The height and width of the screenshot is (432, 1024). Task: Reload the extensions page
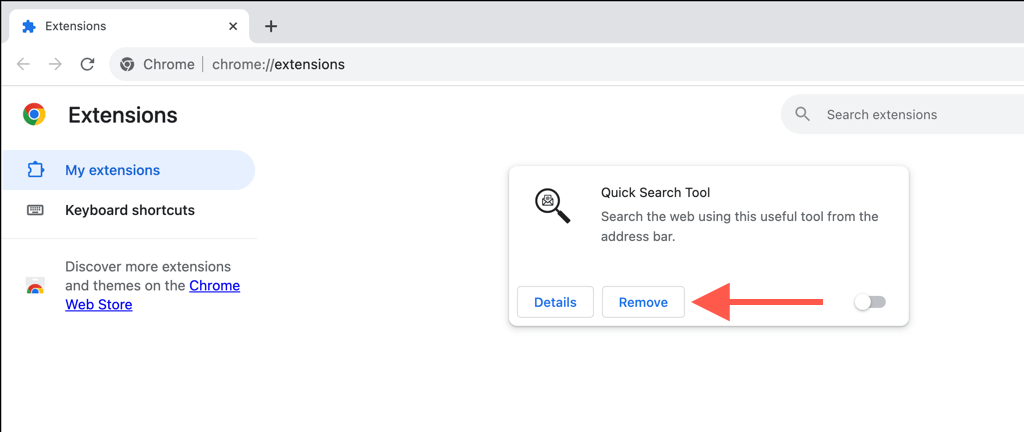[87, 64]
